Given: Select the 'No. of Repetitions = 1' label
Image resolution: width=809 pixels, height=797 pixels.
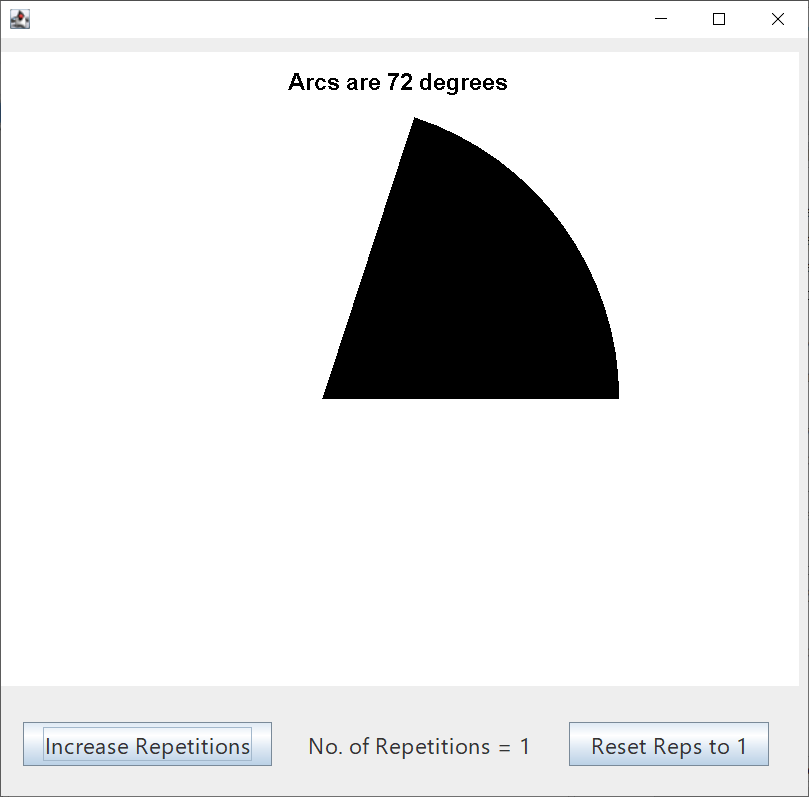Looking at the screenshot, I should (x=419, y=746).
